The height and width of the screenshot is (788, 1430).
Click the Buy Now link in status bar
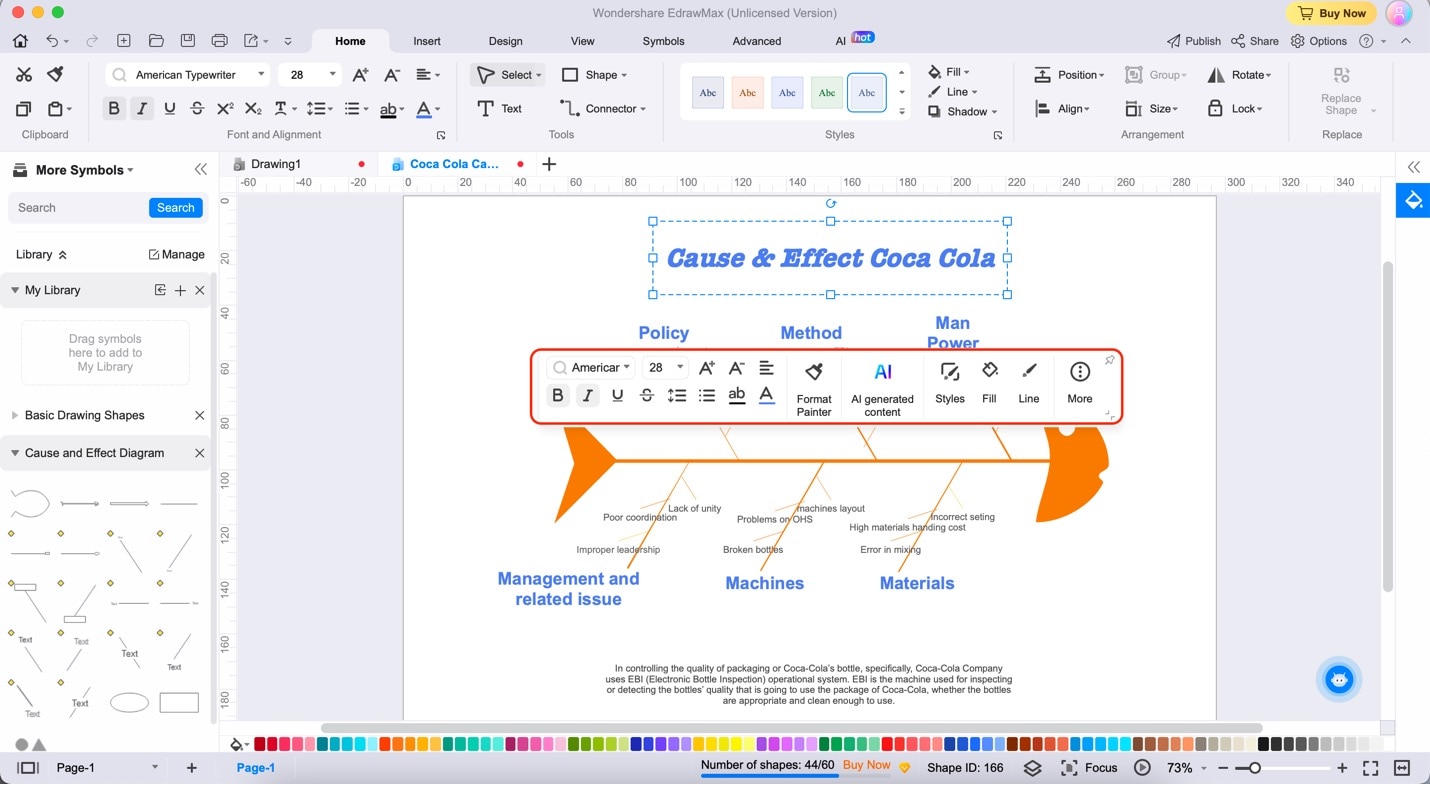(866, 765)
